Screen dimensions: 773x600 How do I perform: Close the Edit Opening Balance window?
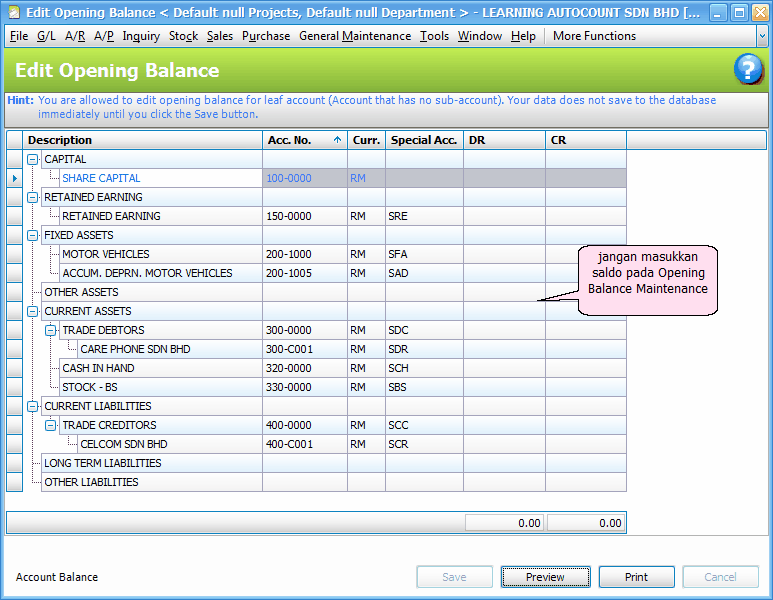[758, 13]
